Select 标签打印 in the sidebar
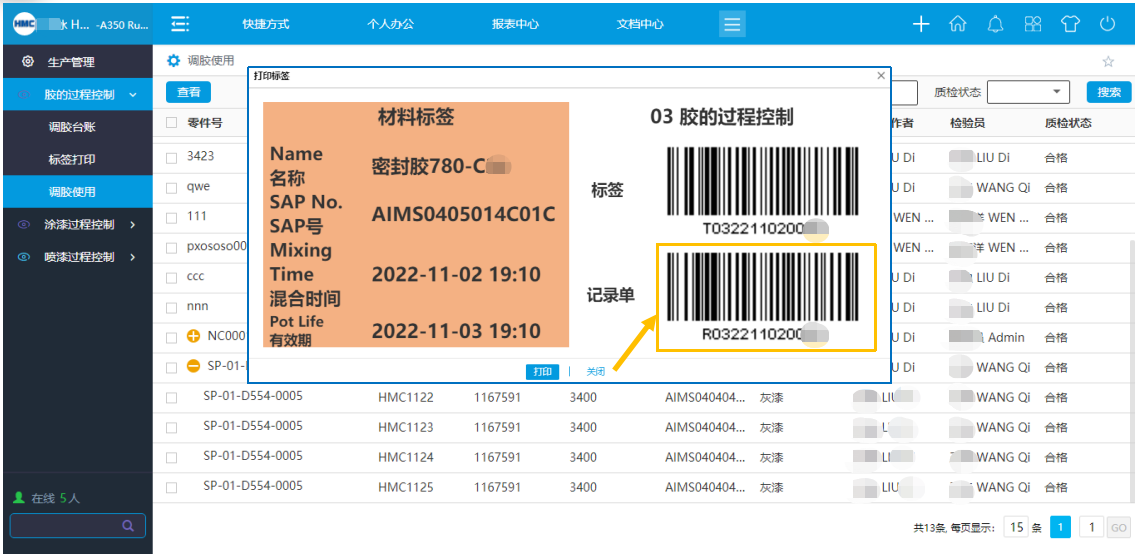Viewport: 1139px width, 558px height. coord(72,160)
